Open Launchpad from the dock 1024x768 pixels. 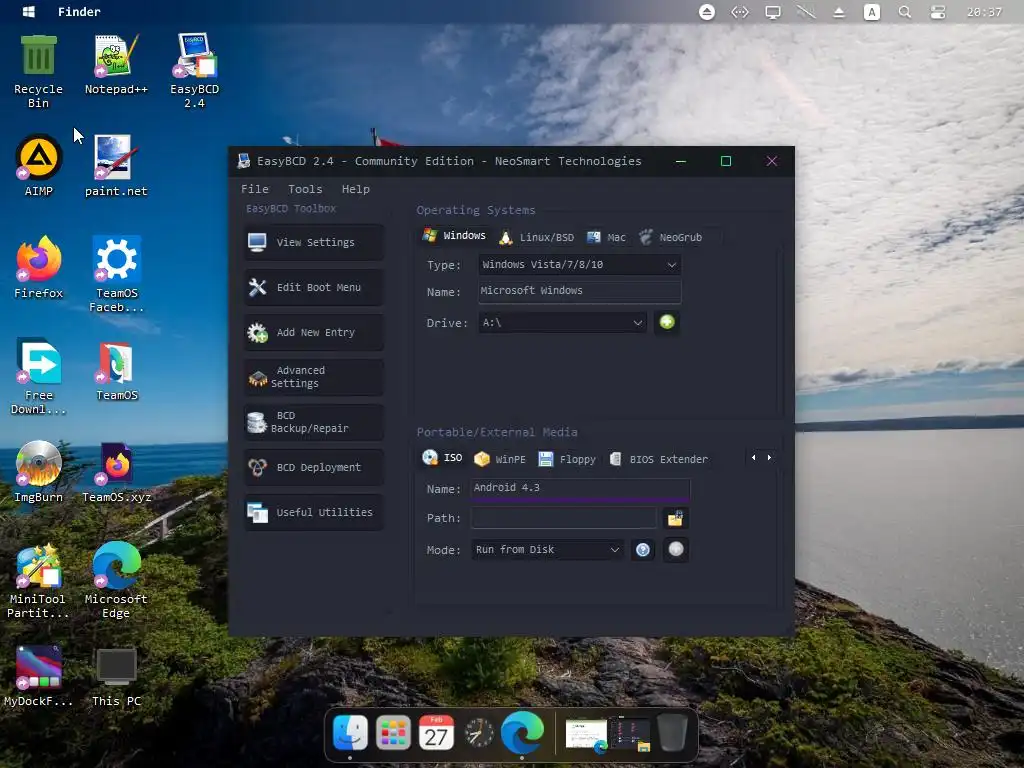pos(393,733)
